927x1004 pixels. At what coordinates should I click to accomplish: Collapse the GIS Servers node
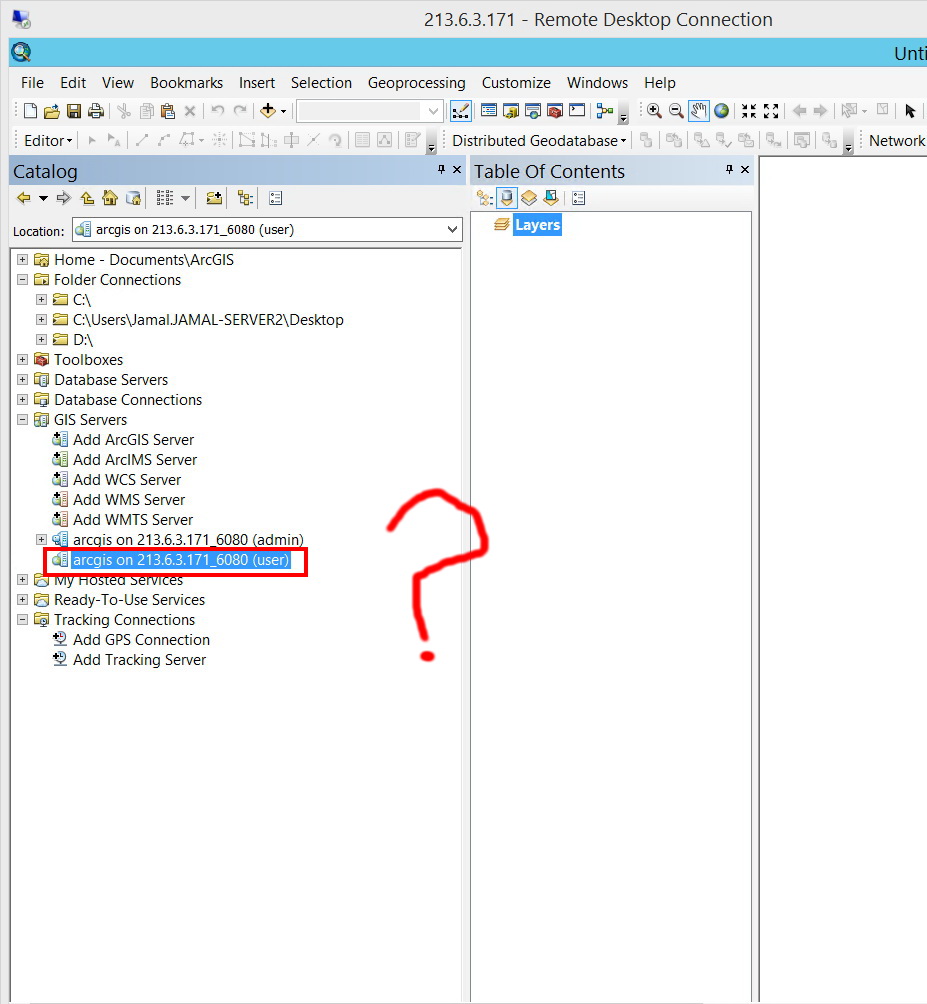(x=22, y=419)
